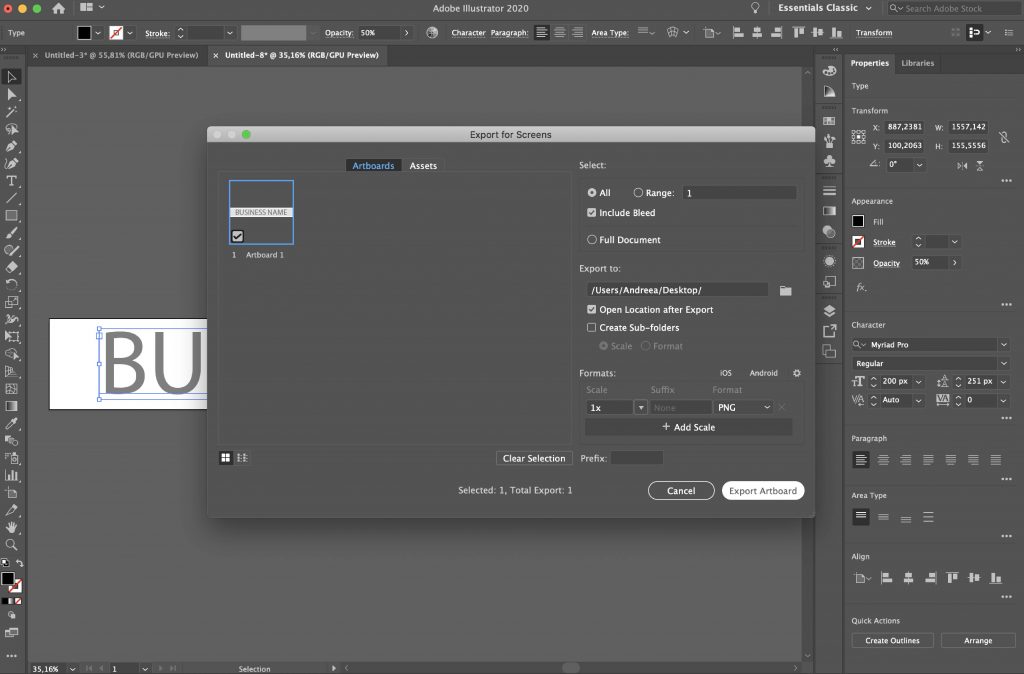The width and height of the screenshot is (1024, 674).
Task: Open the Layers panel icon
Action: click(829, 310)
